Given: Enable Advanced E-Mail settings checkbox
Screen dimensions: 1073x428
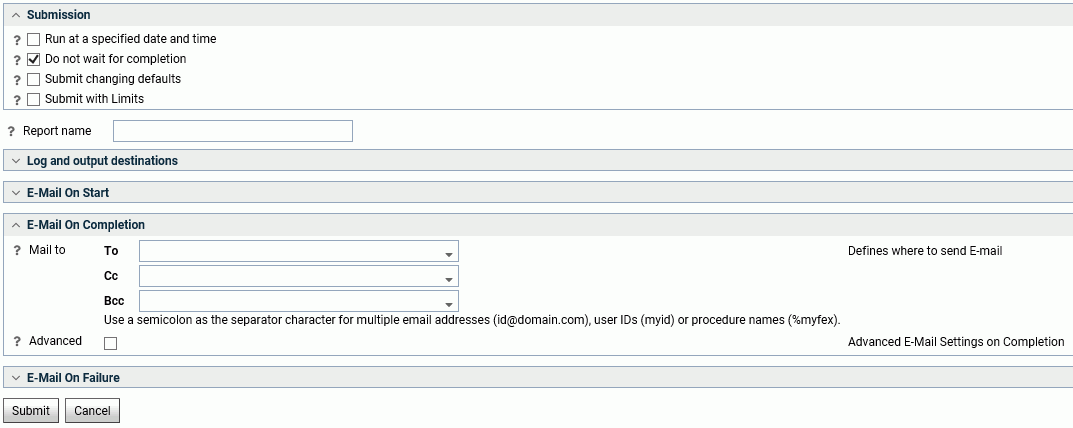Looking at the screenshot, I should click(x=110, y=343).
